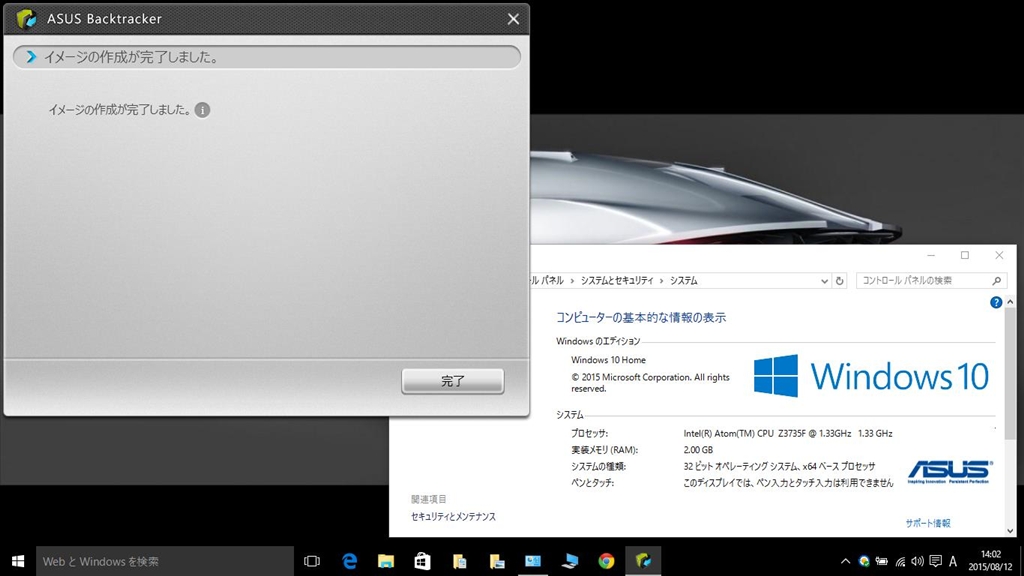Viewport: 1024px width, 576px height.
Task: Click the scroll up arrow in System window
Action: 1010,302
